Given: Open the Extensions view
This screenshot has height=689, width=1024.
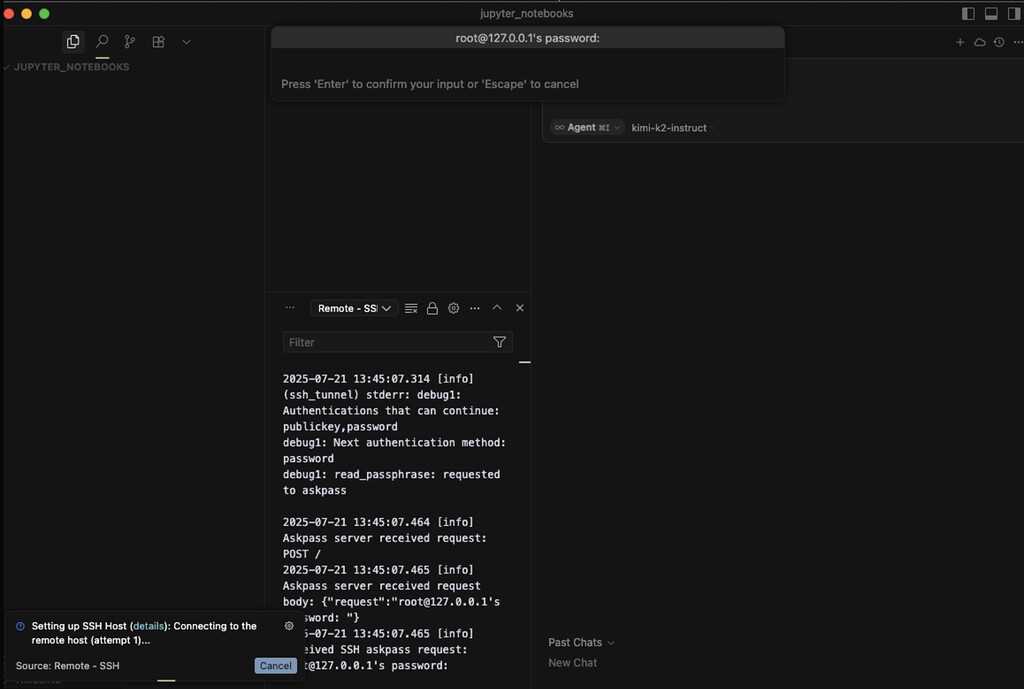Looking at the screenshot, I should point(157,41).
